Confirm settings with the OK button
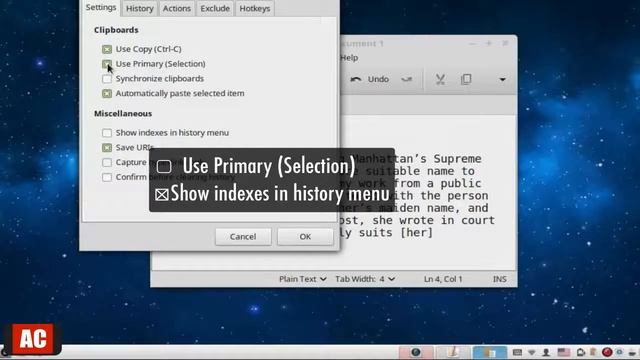 click(x=305, y=237)
